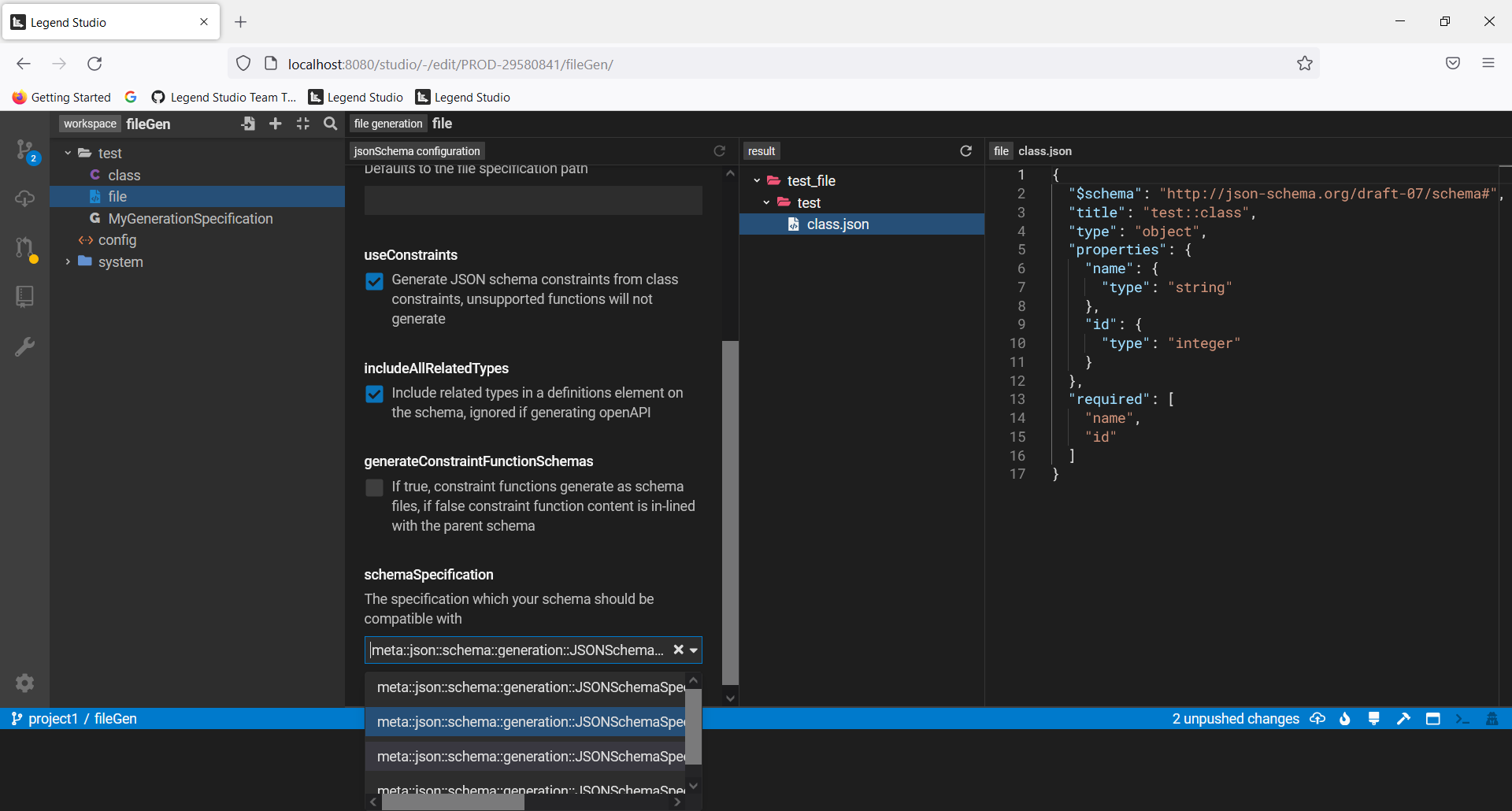Click workspace label in explorer header
The image size is (1512, 811).
(x=90, y=124)
